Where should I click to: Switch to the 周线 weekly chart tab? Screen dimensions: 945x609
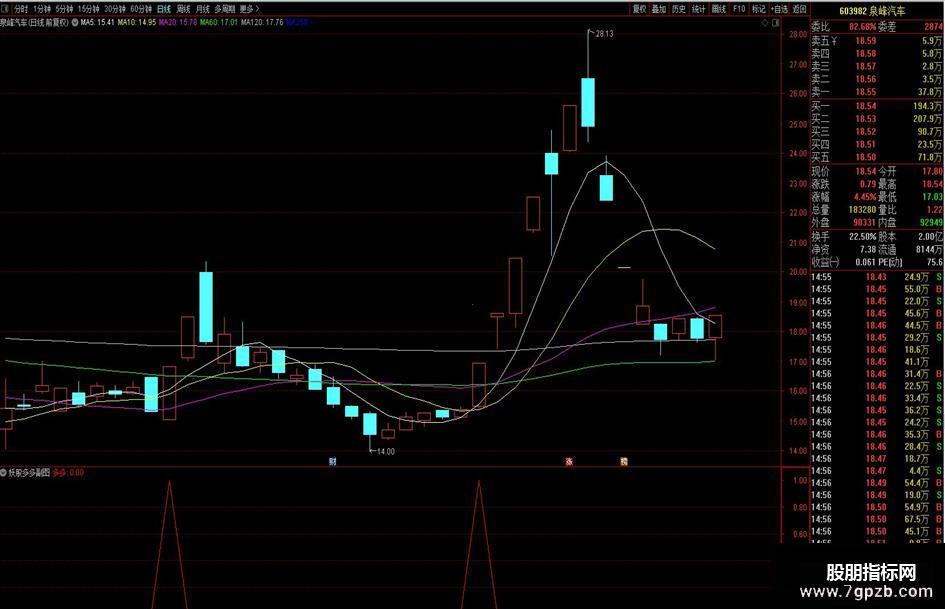(x=183, y=9)
